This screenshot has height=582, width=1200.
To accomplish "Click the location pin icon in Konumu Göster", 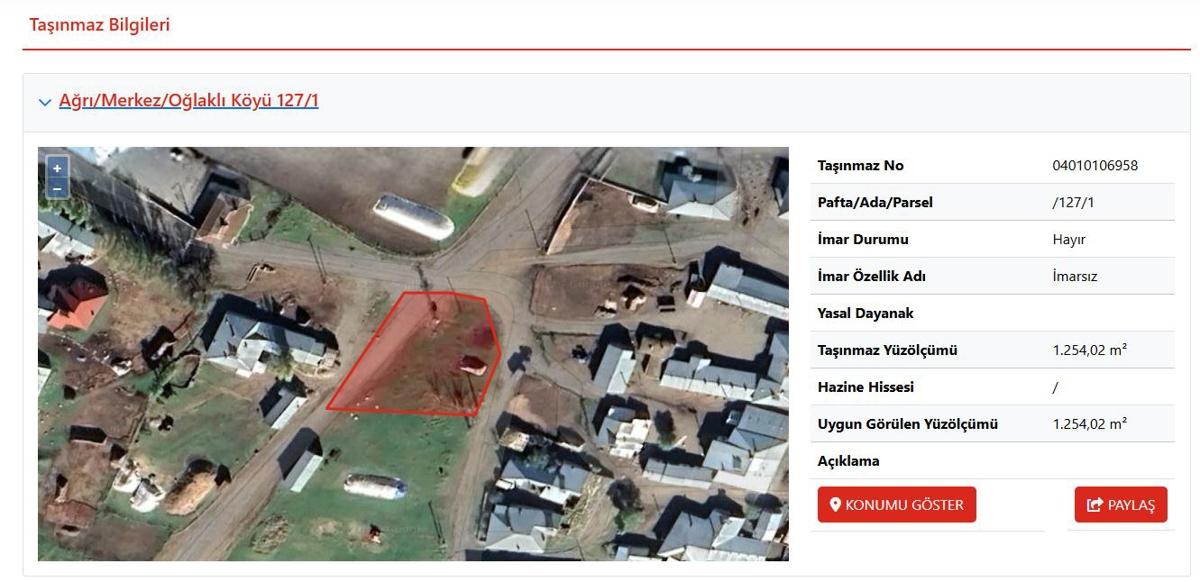I will (836, 505).
